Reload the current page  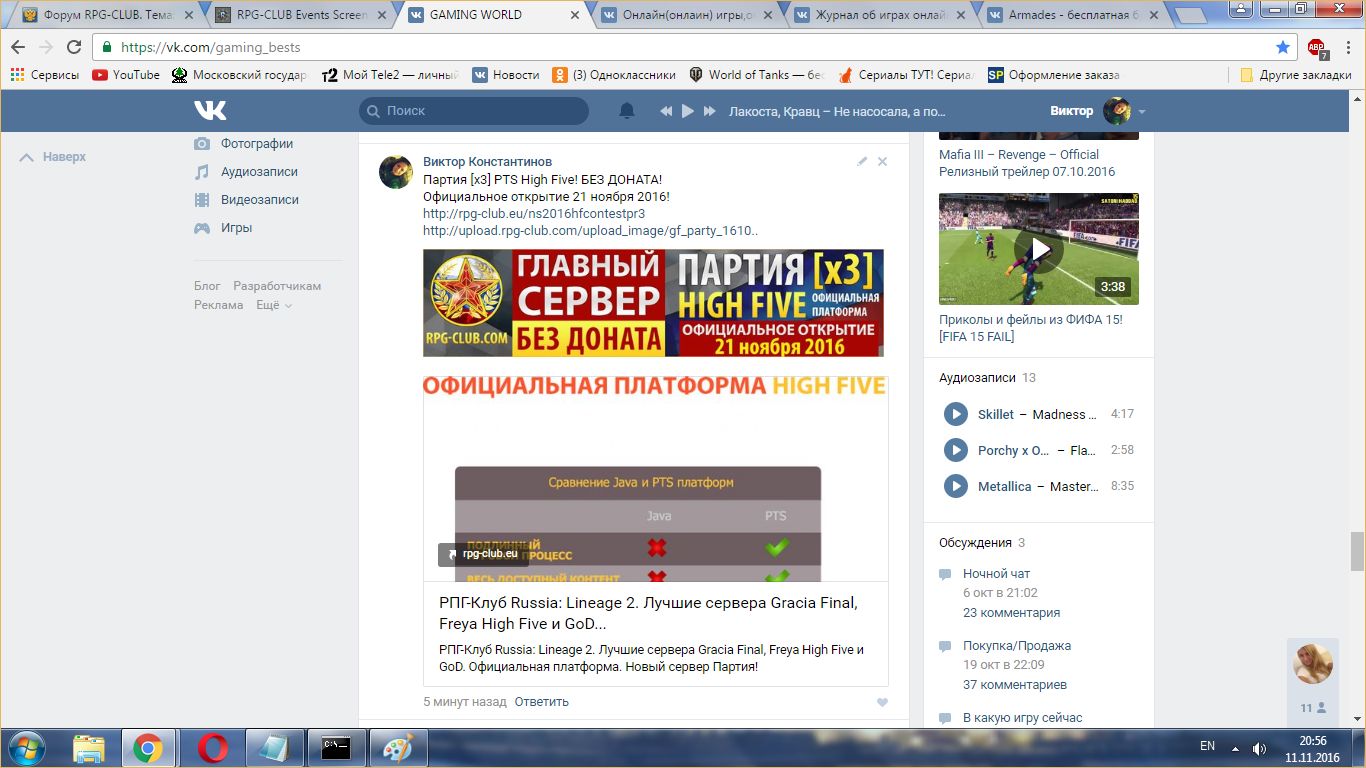click(x=74, y=47)
